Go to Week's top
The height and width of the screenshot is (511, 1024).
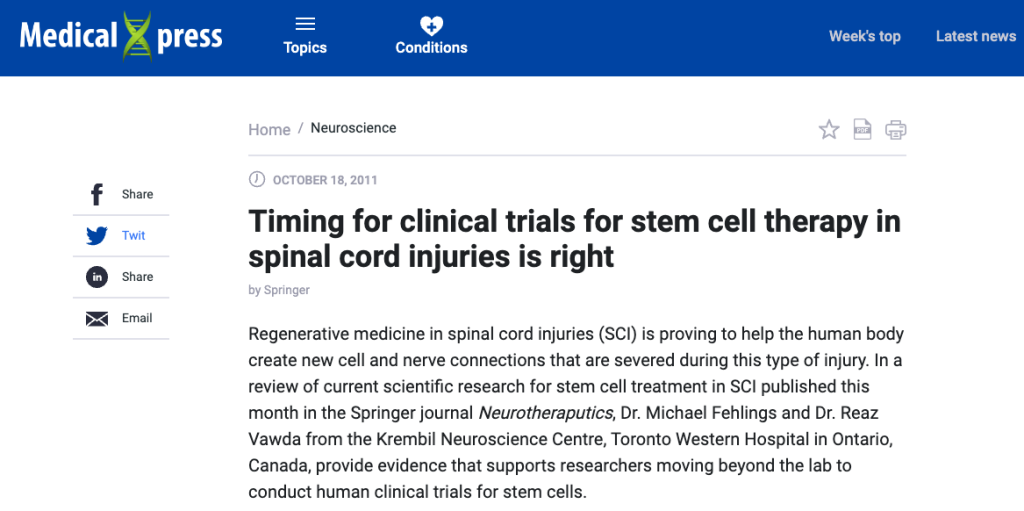pyautogui.click(x=865, y=37)
